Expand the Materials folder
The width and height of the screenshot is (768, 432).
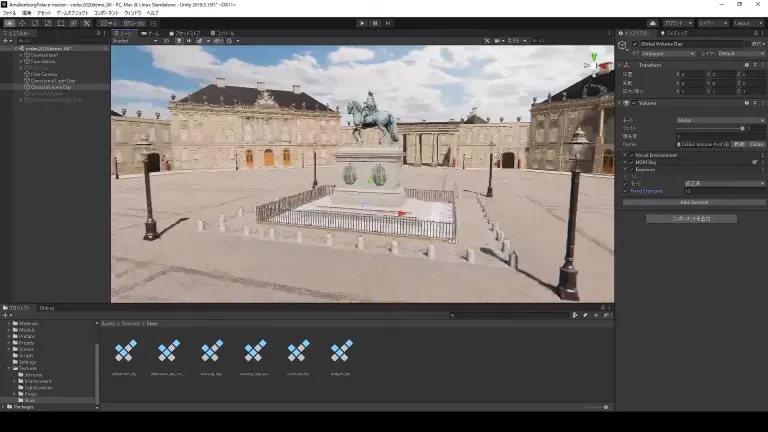(9, 324)
